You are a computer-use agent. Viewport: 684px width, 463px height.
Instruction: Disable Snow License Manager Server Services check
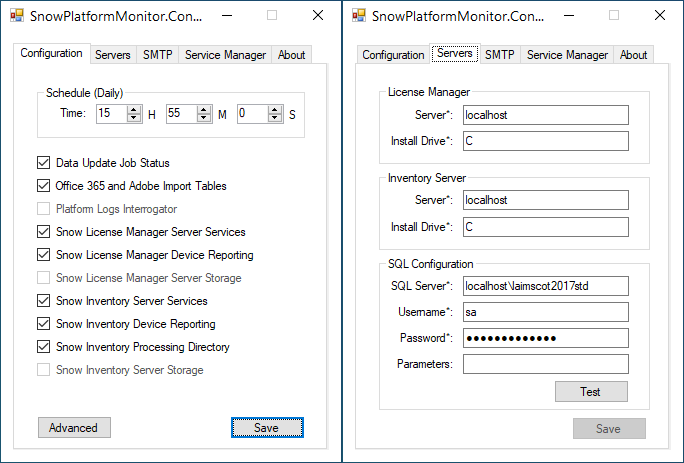point(44,232)
